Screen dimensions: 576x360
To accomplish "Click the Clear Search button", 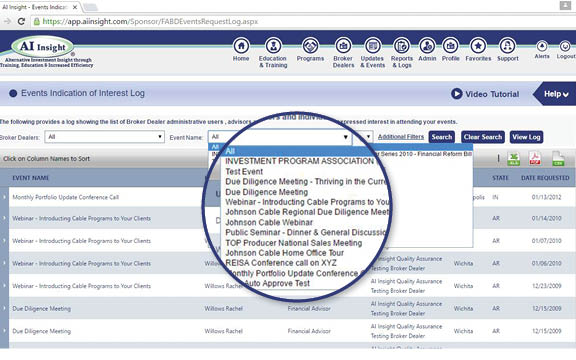I will 483,137.
